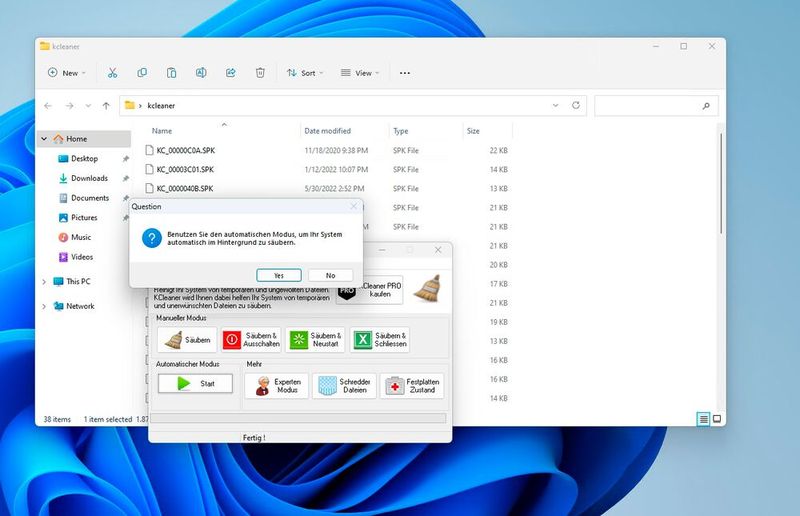Open Schredder Dateien tool
The image size is (800, 516).
click(344, 386)
